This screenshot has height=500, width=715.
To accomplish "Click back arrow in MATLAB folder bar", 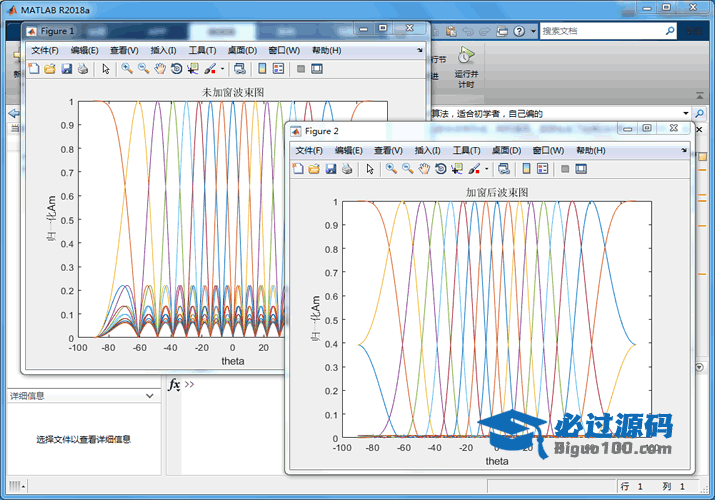I will coord(14,113).
